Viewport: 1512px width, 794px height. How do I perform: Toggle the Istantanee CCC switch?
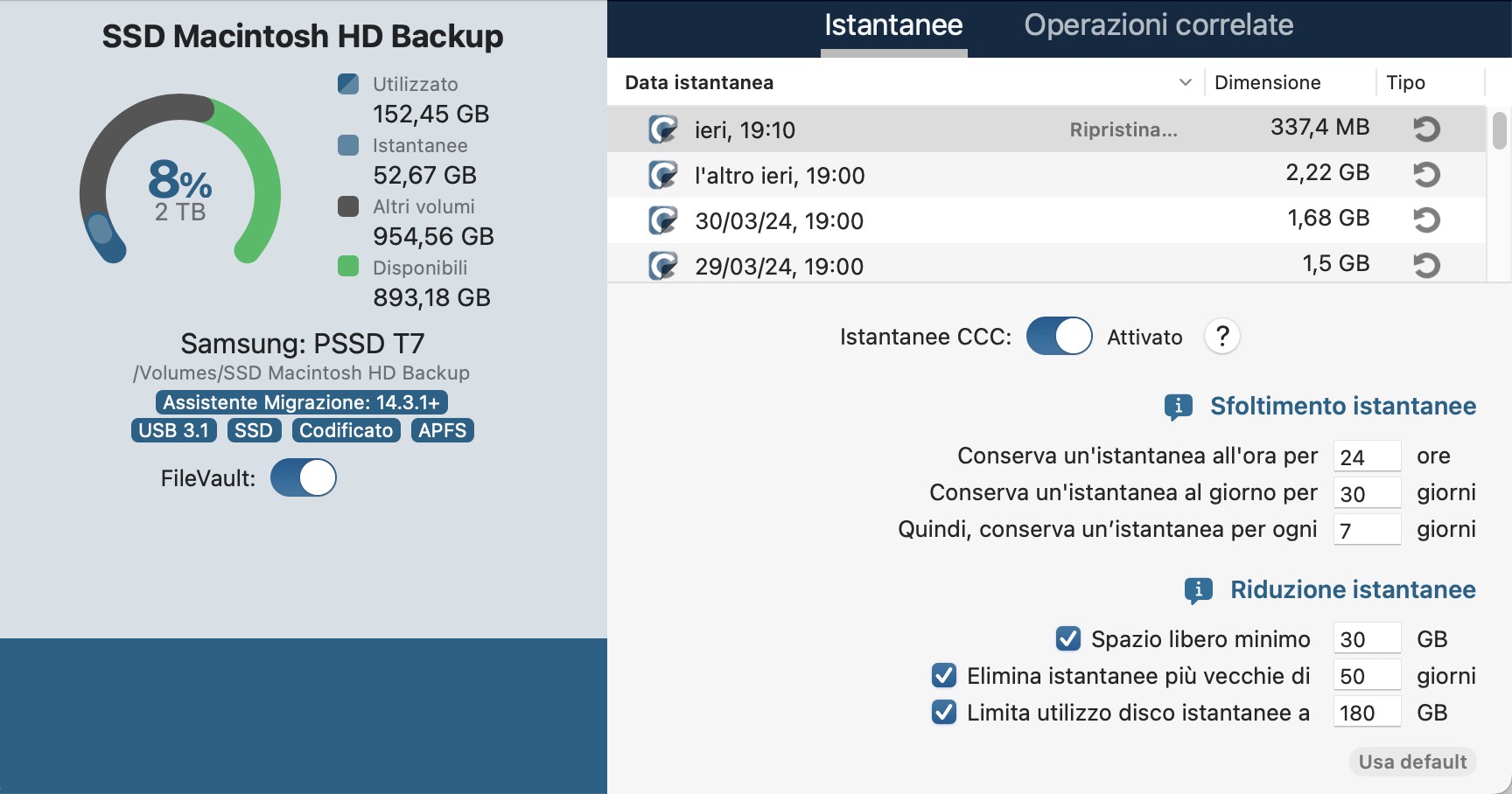pyautogui.click(x=1059, y=336)
